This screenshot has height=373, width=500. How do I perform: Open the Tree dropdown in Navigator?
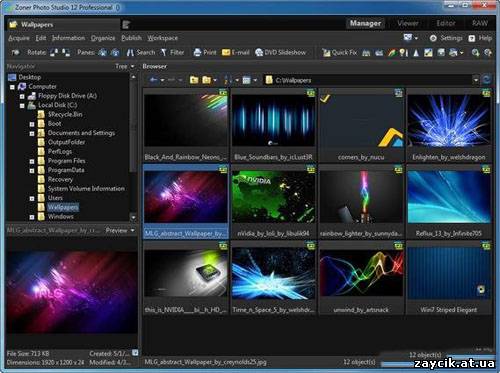[x=125, y=66]
